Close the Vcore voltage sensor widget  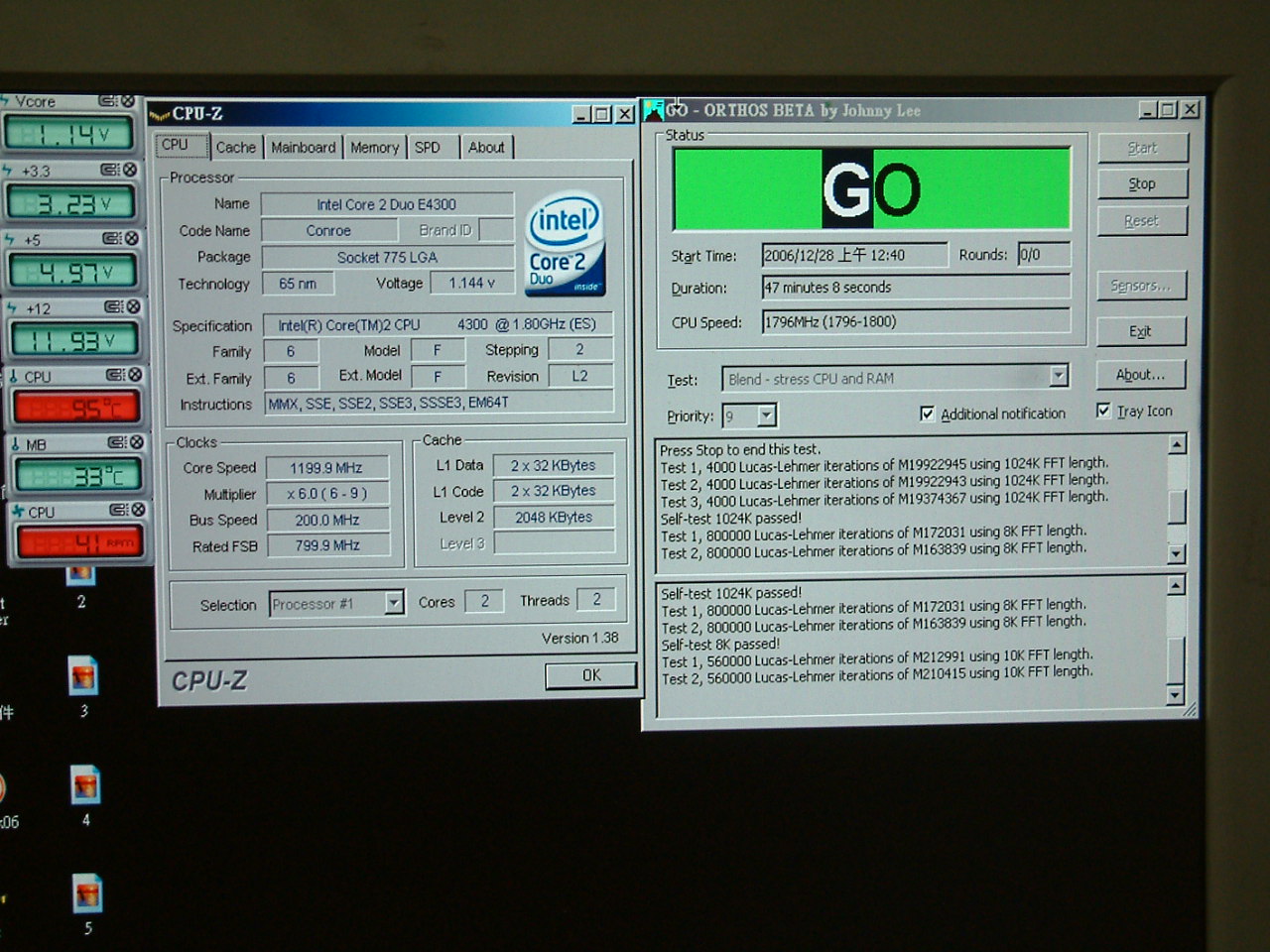click(x=127, y=101)
